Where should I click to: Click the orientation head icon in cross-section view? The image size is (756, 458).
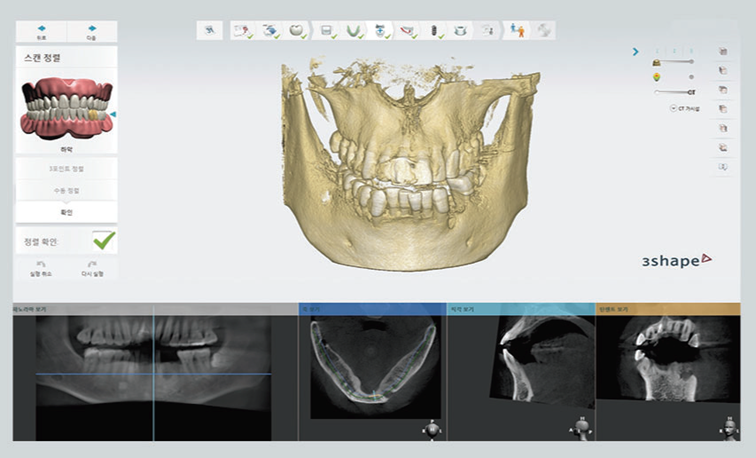coord(581,428)
